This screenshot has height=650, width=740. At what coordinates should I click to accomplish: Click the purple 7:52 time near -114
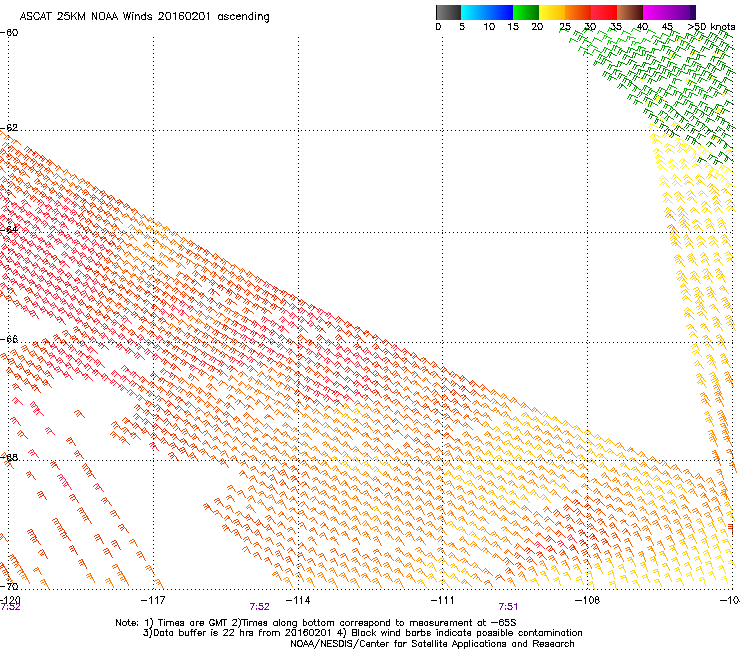(260, 607)
